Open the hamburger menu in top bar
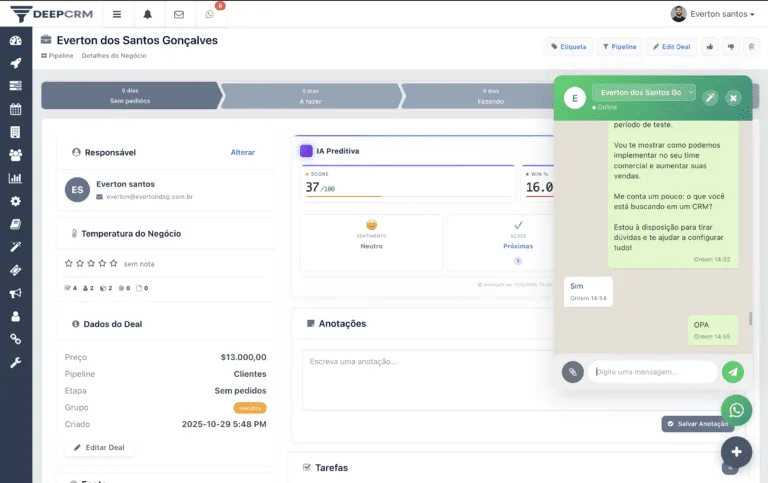Image resolution: width=768 pixels, height=483 pixels. [117, 14]
